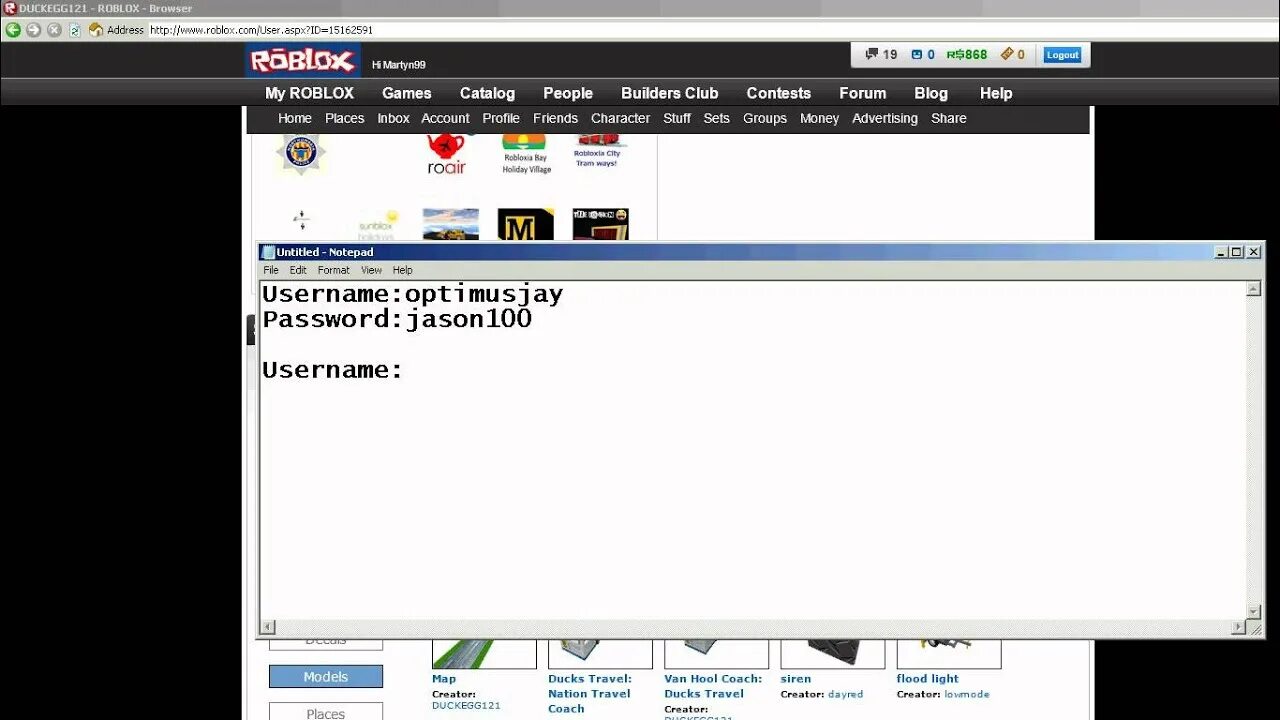Click the browser Home house icon
The image size is (1280, 720).
click(96, 30)
